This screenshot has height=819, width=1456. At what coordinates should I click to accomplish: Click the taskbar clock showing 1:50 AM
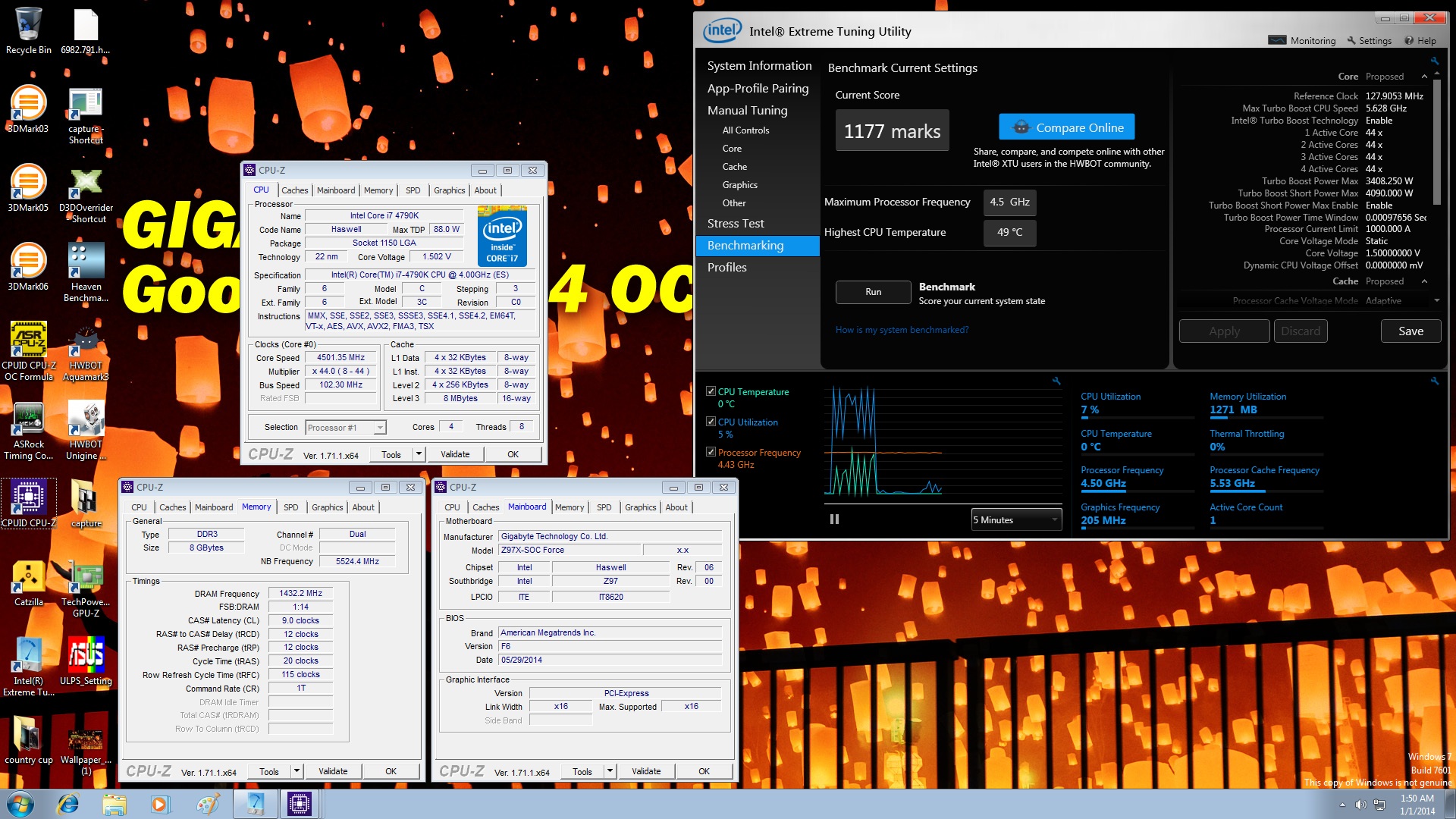1417,805
